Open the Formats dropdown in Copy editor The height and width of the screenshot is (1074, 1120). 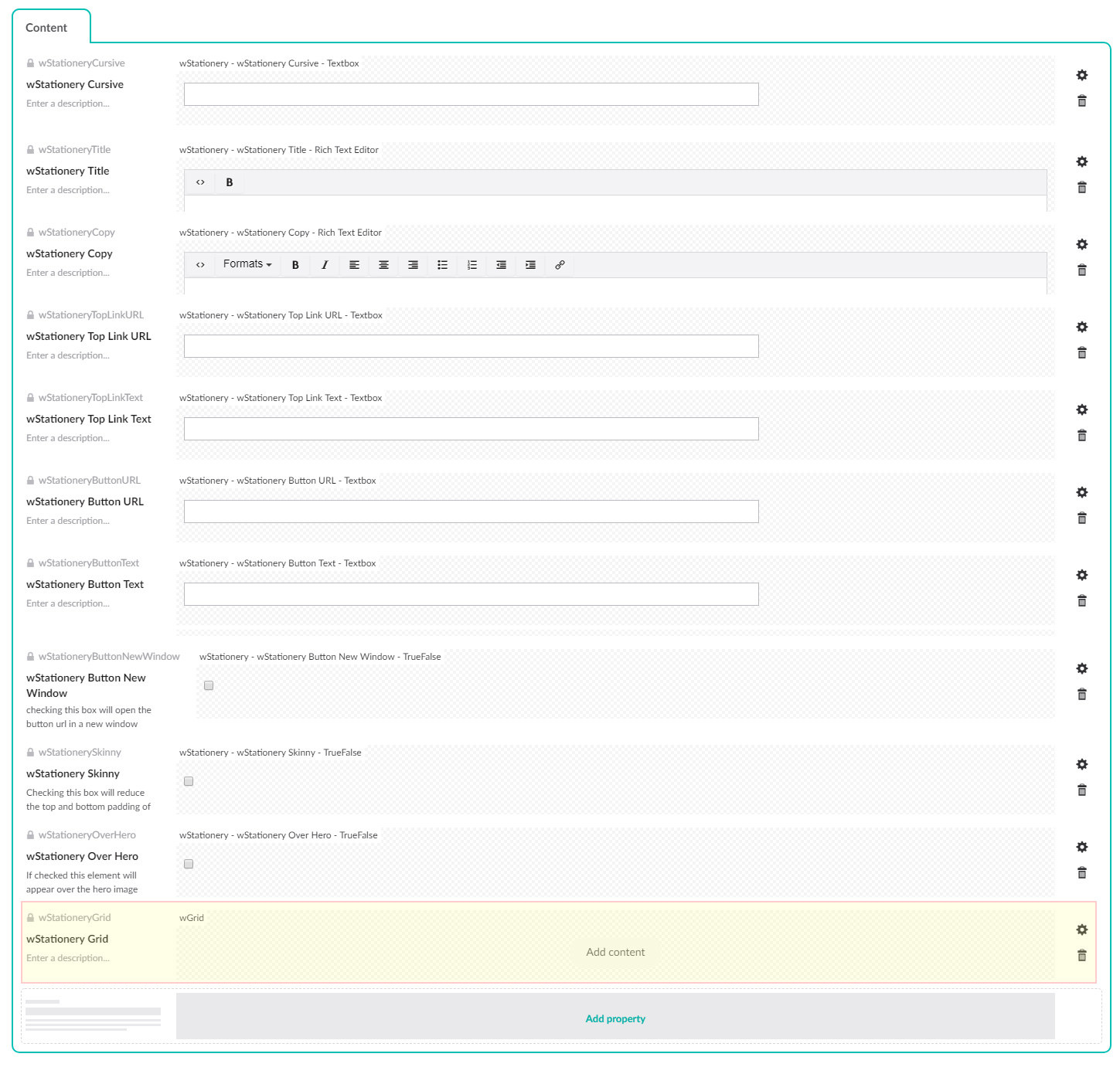pyautogui.click(x=247, y=264)
